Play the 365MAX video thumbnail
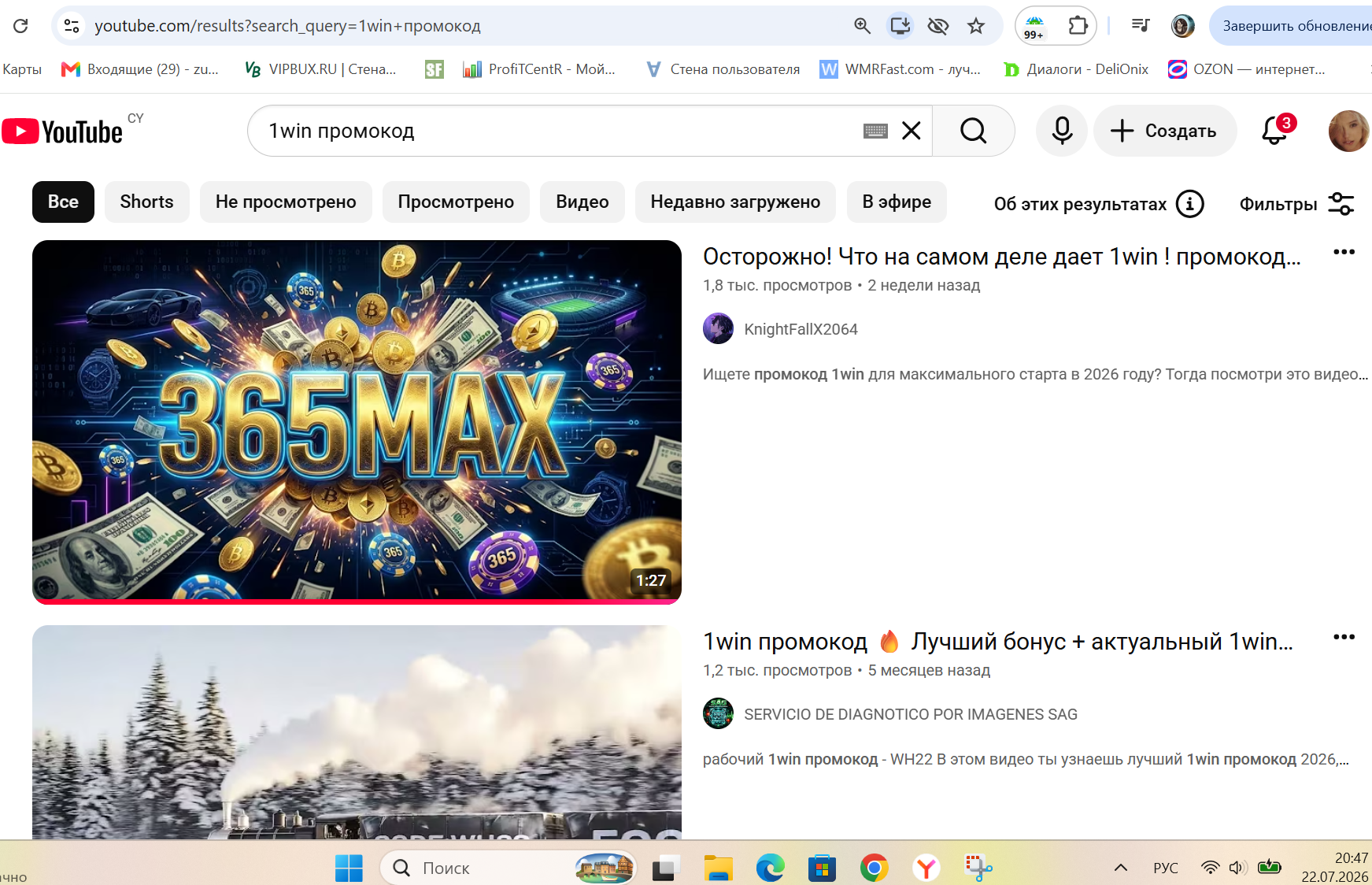Screen dimensions: 1372x885 tap(357, 422)
